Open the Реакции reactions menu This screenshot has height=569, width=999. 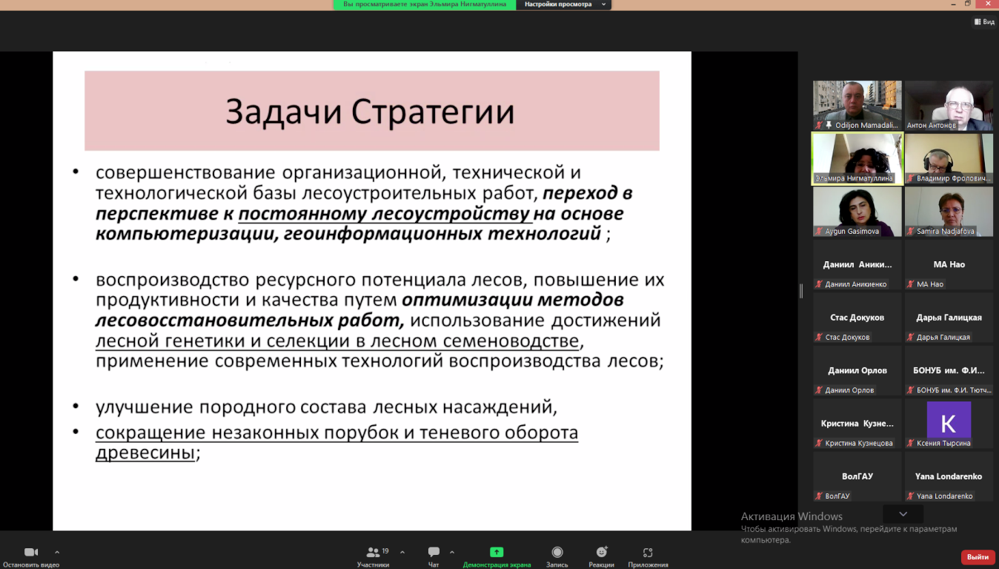pyautogui.click(x=601, y=552)
